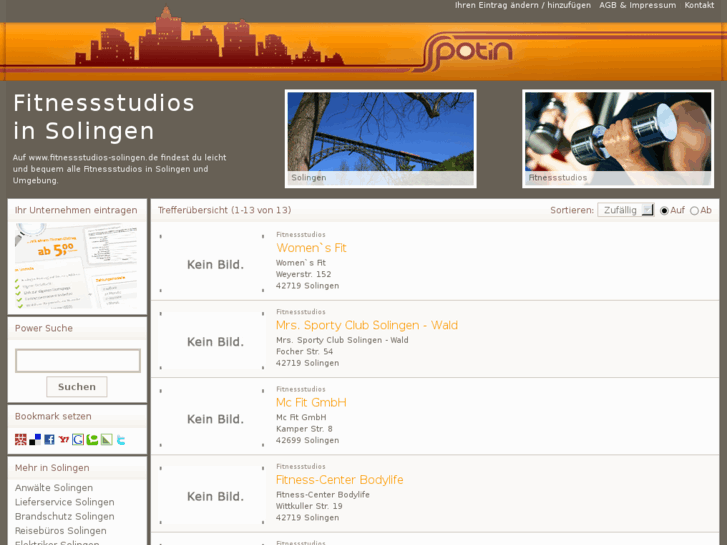Click the 42699 Solingen postal text

[307, 440]
